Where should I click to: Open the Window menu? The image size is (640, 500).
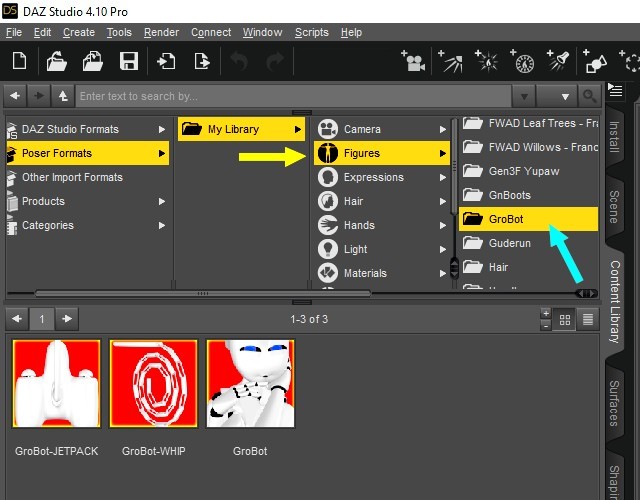(x=262, y=32)
